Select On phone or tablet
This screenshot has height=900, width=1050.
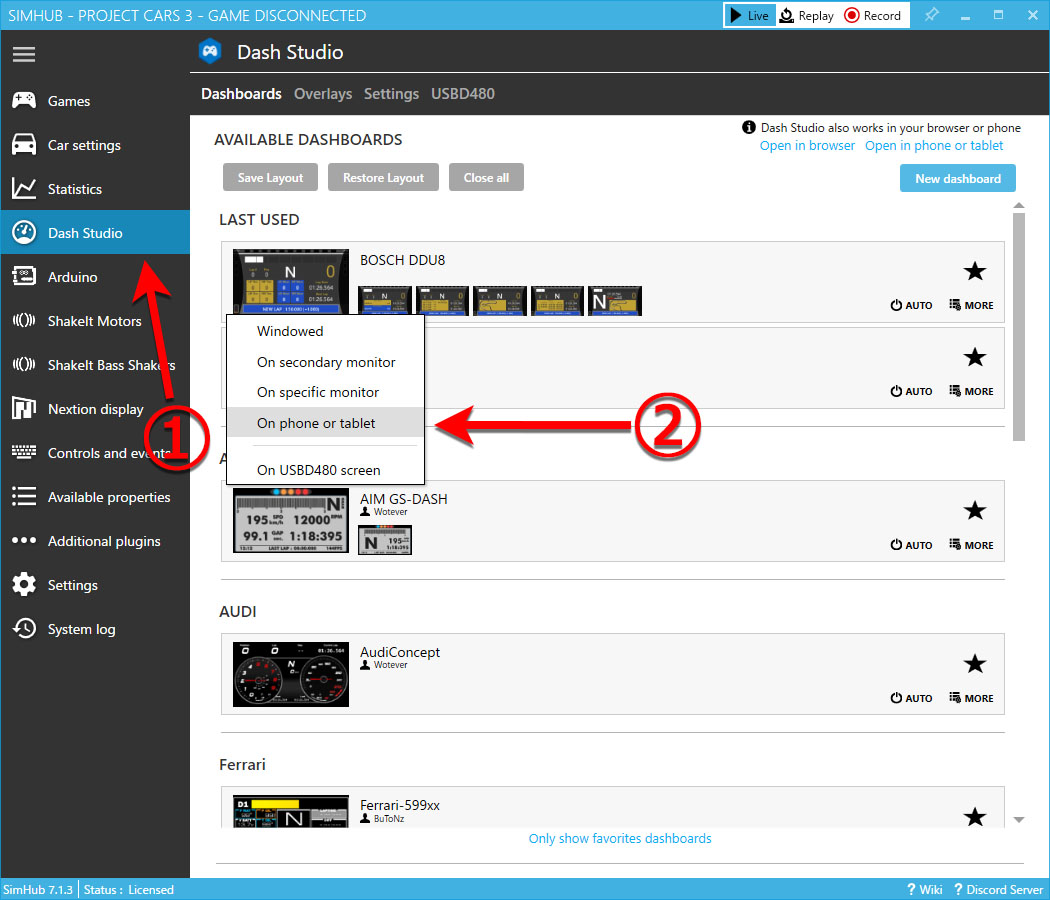[326, 423]
